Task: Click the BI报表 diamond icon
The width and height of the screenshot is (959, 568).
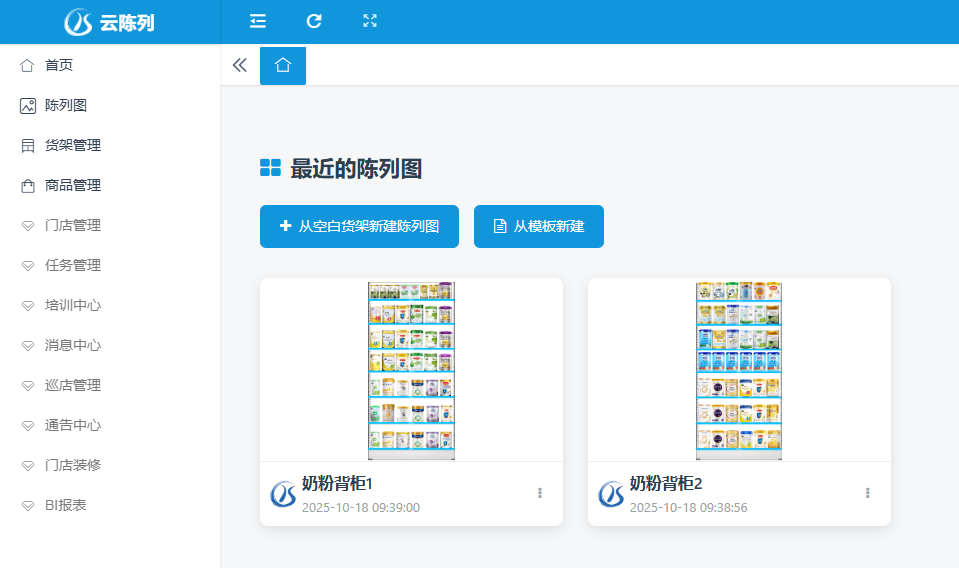Action: pos(27,505)
